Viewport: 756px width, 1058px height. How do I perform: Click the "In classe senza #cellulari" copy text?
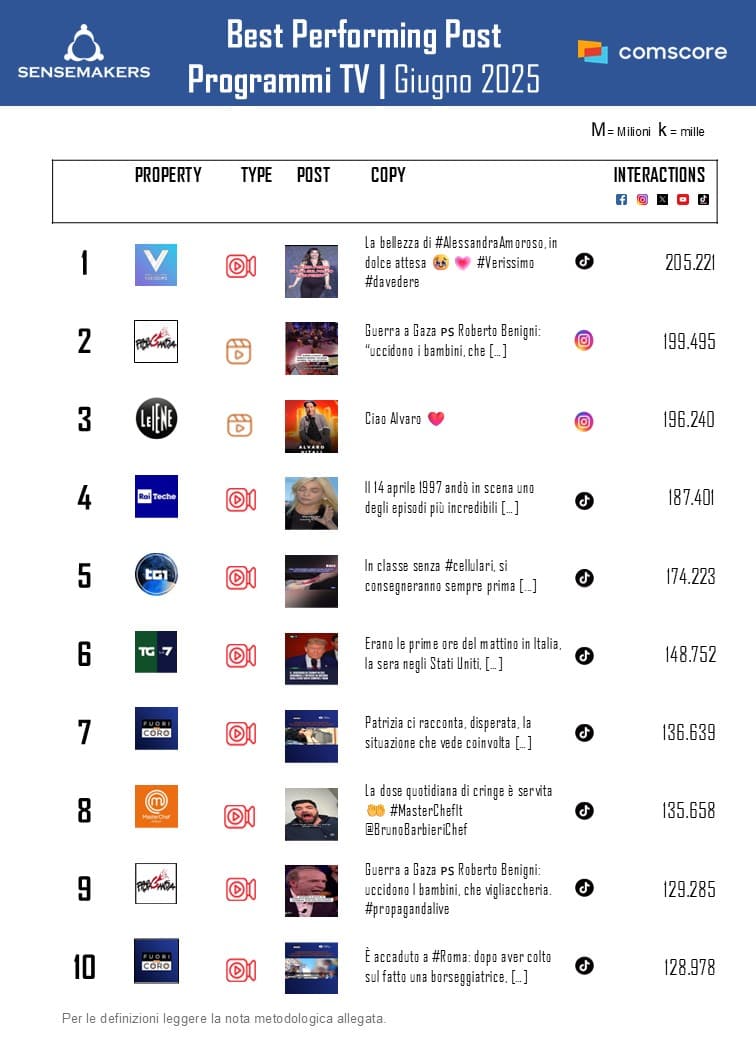coord(450,575)
